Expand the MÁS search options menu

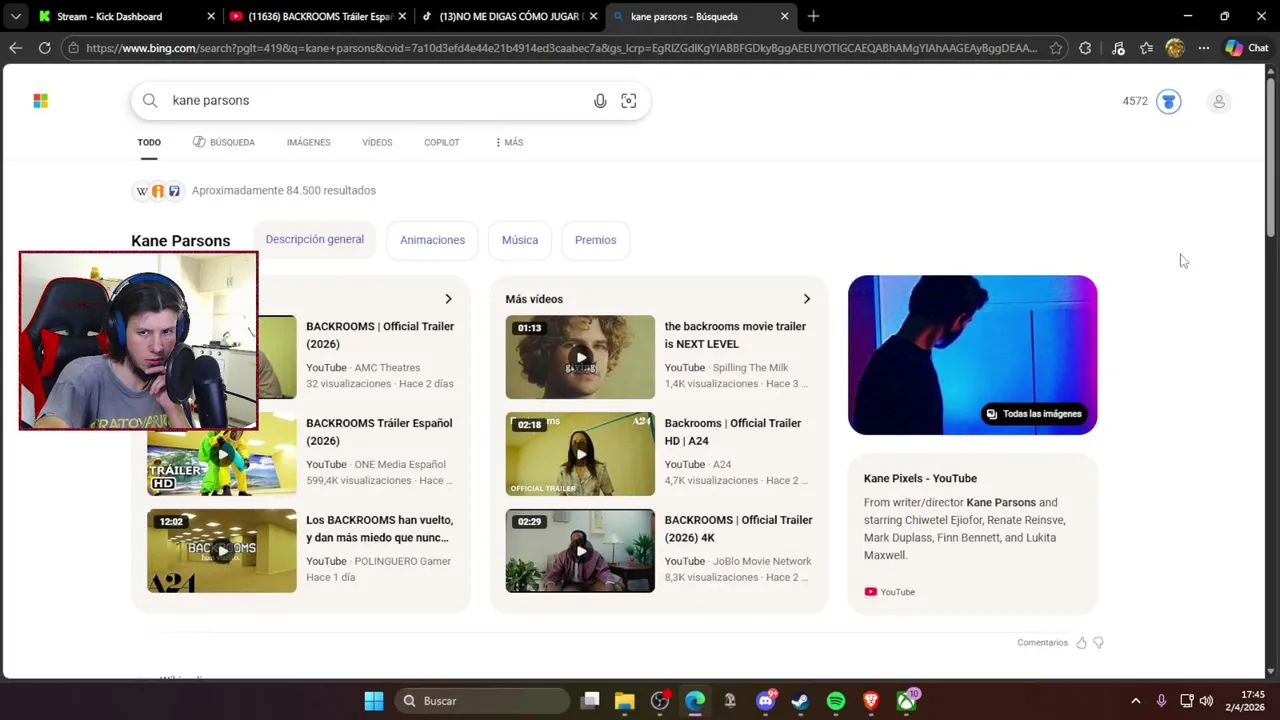click(509, 142)
